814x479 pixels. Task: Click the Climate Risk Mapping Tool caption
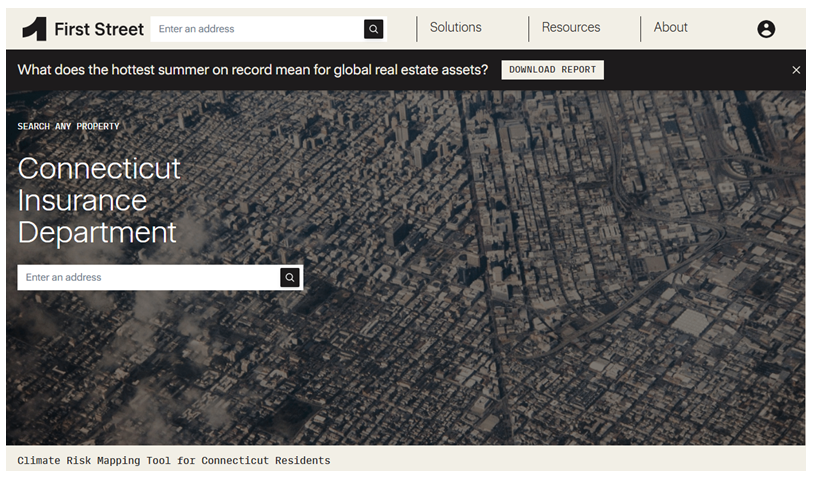tap(174, 461)
